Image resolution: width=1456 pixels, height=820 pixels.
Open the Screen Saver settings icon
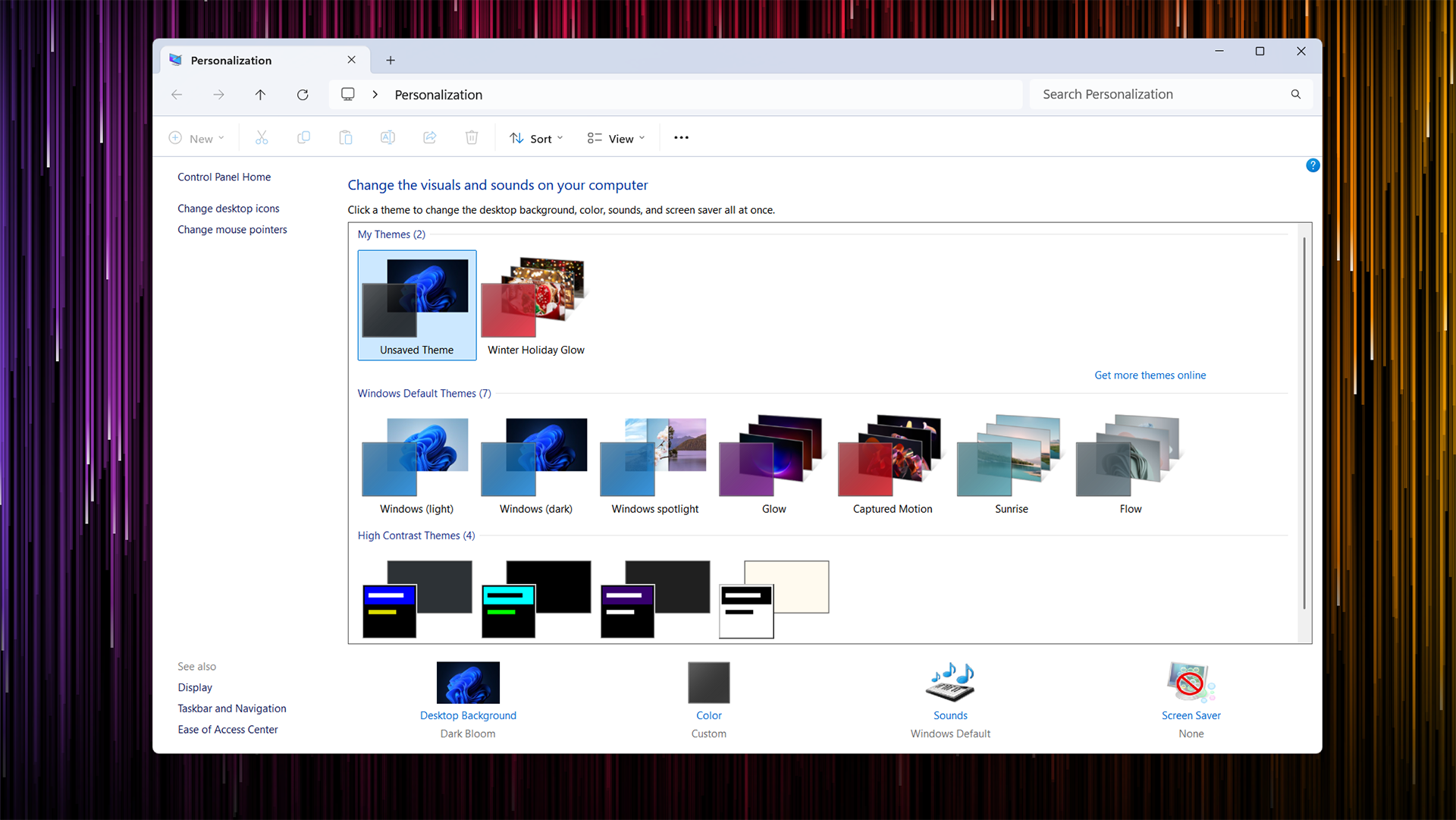point(1191,682)
